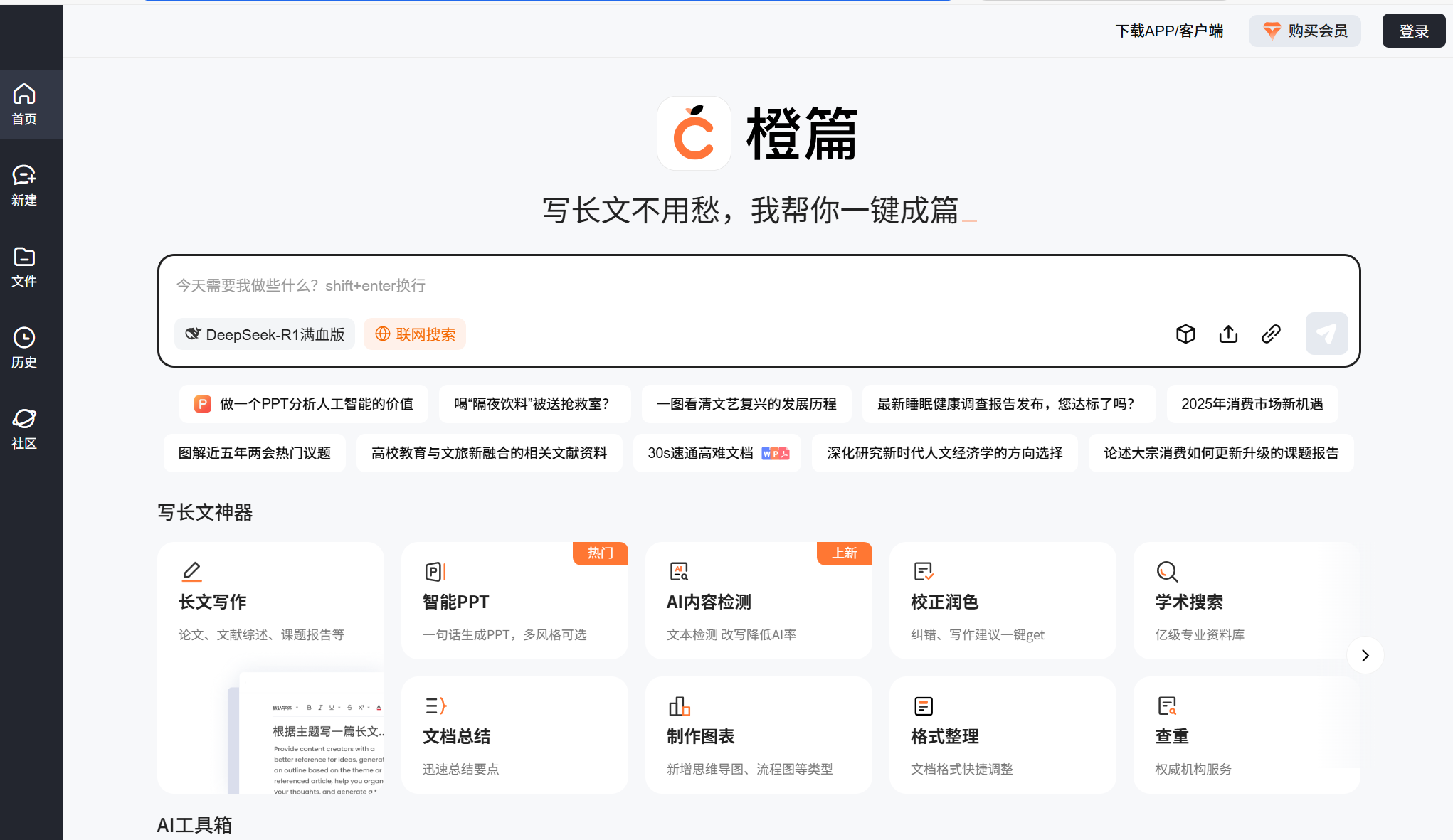Open the 智能PPT card title
The width and height of the screenshot is (1453, 840).
[456, 602]
